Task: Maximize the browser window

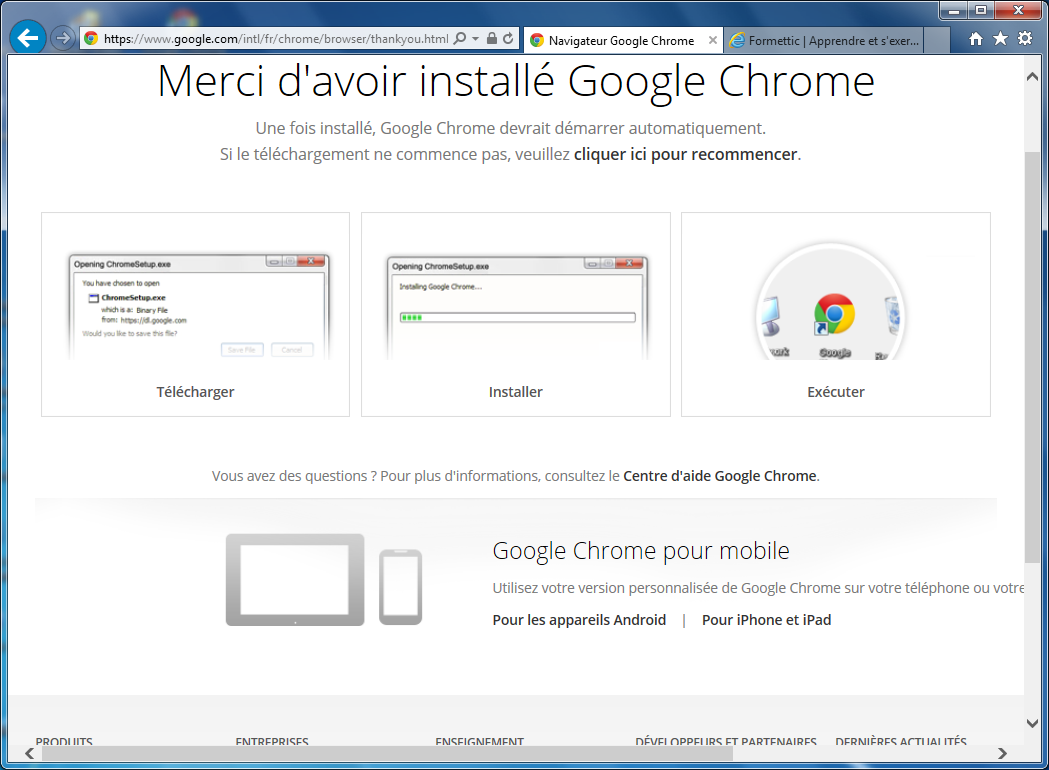Action: click(x=981, y=10)
